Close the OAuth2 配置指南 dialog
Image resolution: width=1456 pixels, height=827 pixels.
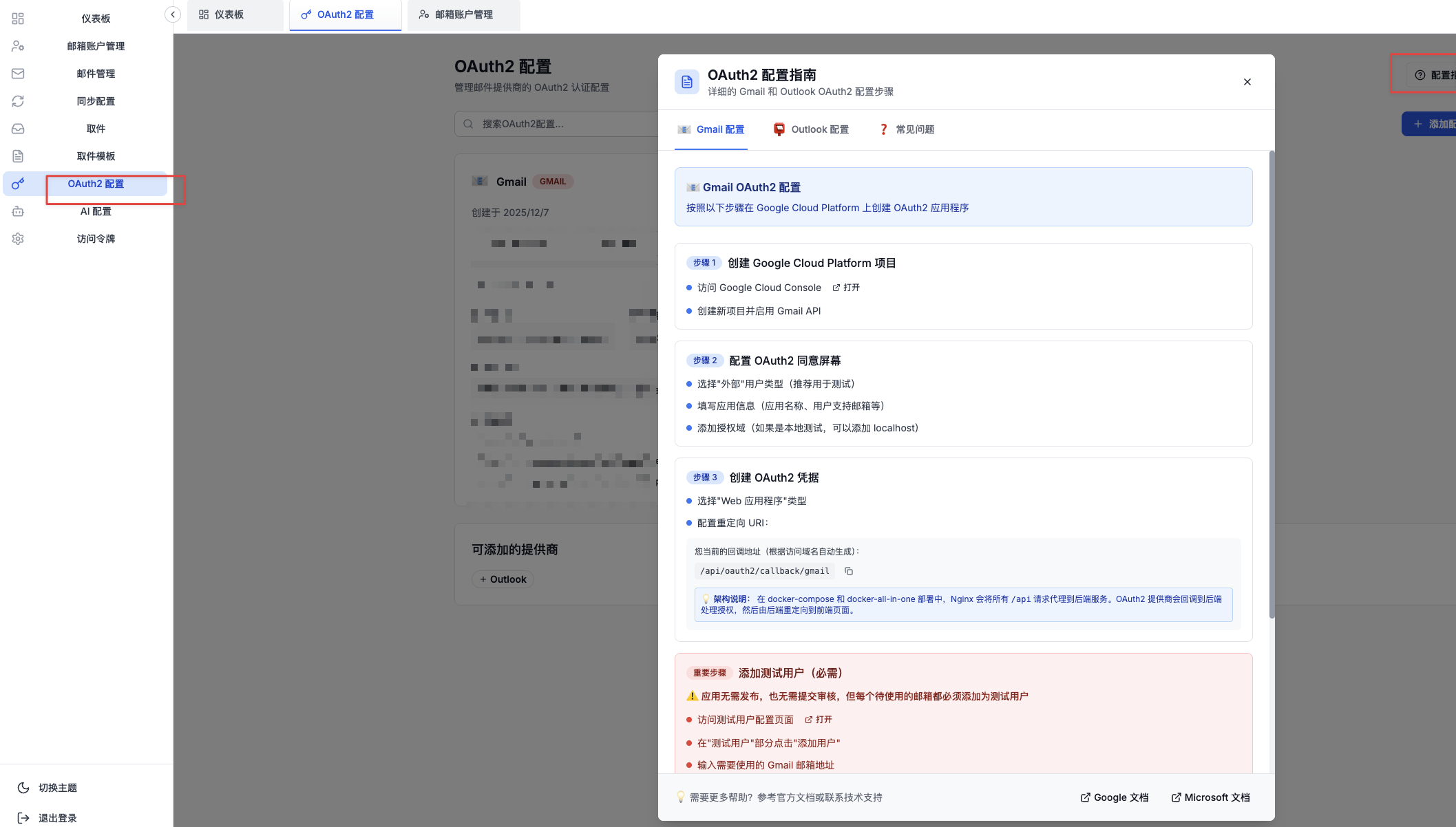coord(1247,82)
